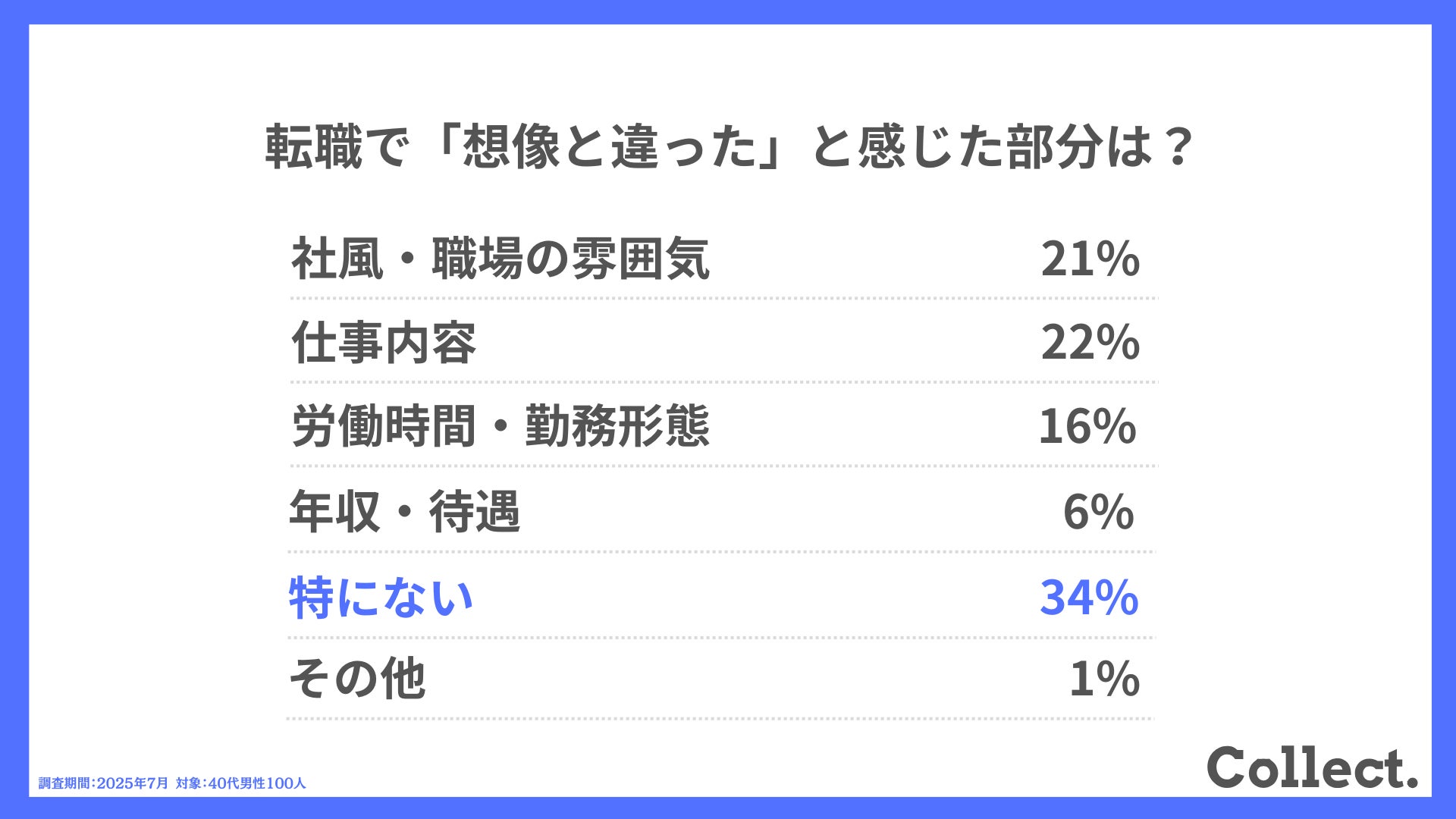Click the 6% value

coord(1098,512)
